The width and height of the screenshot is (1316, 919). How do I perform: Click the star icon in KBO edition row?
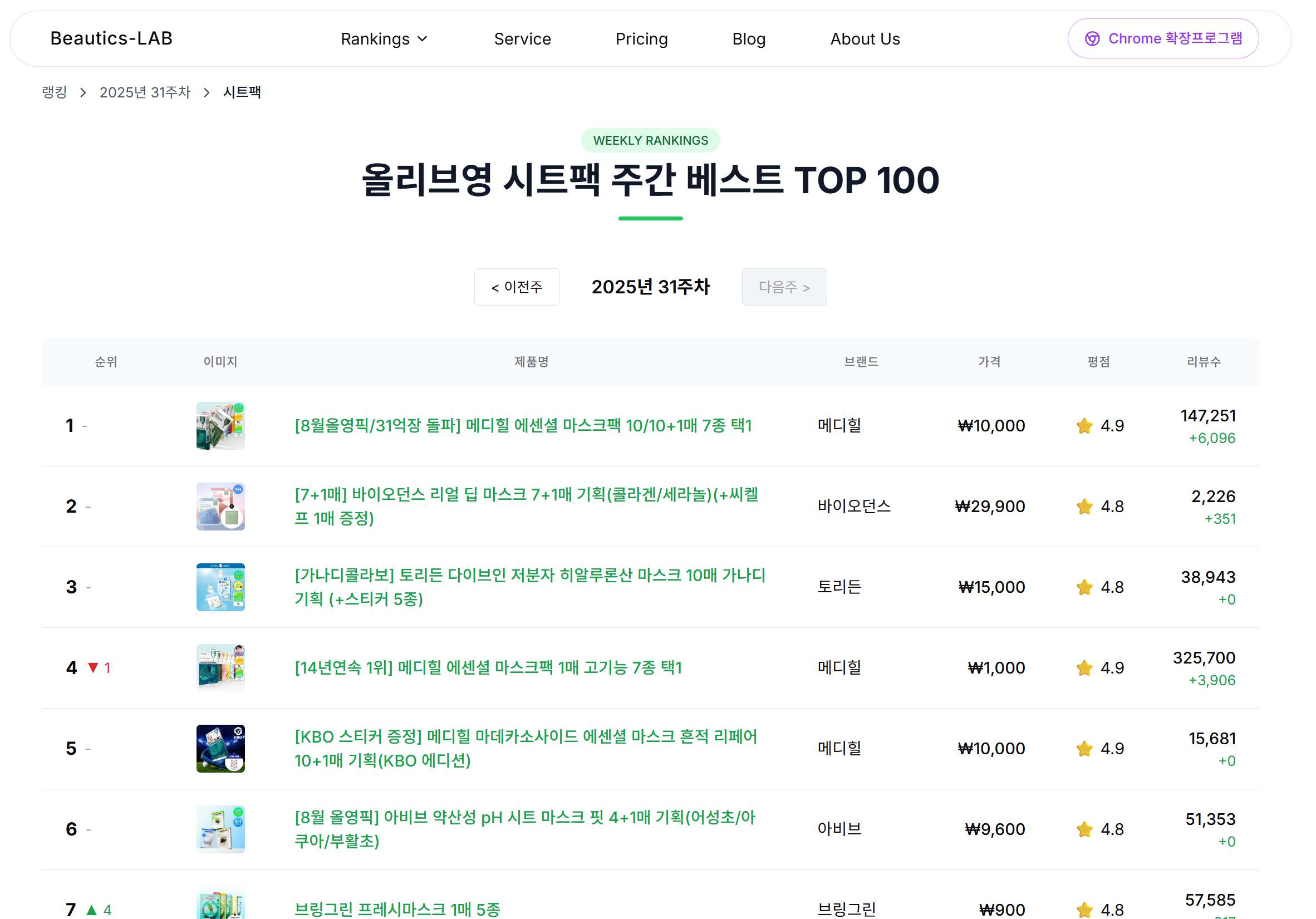coord(1084,749)
